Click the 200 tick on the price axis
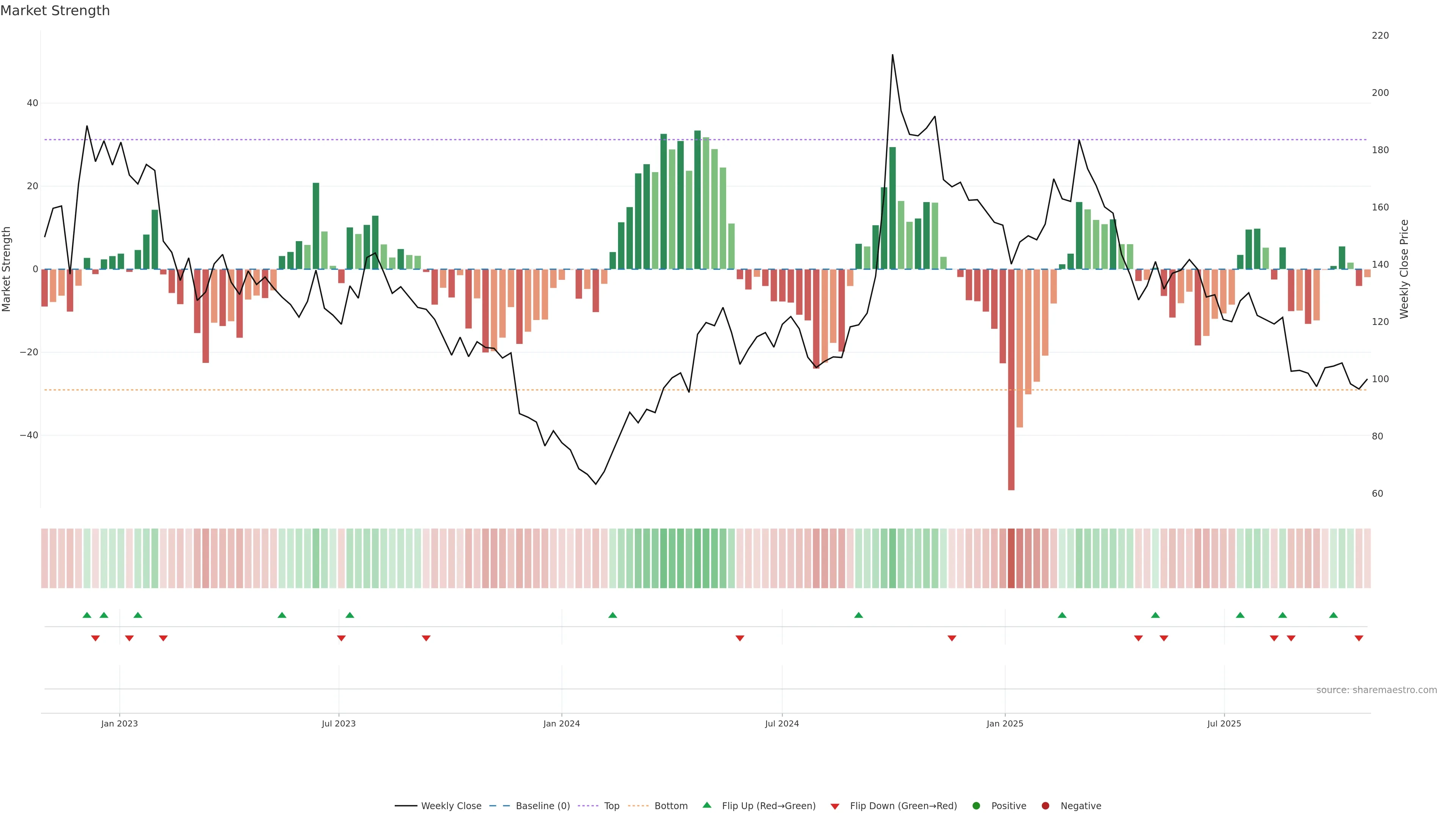This screenshot has width=1456, height=819. (x=1380, y=93)
